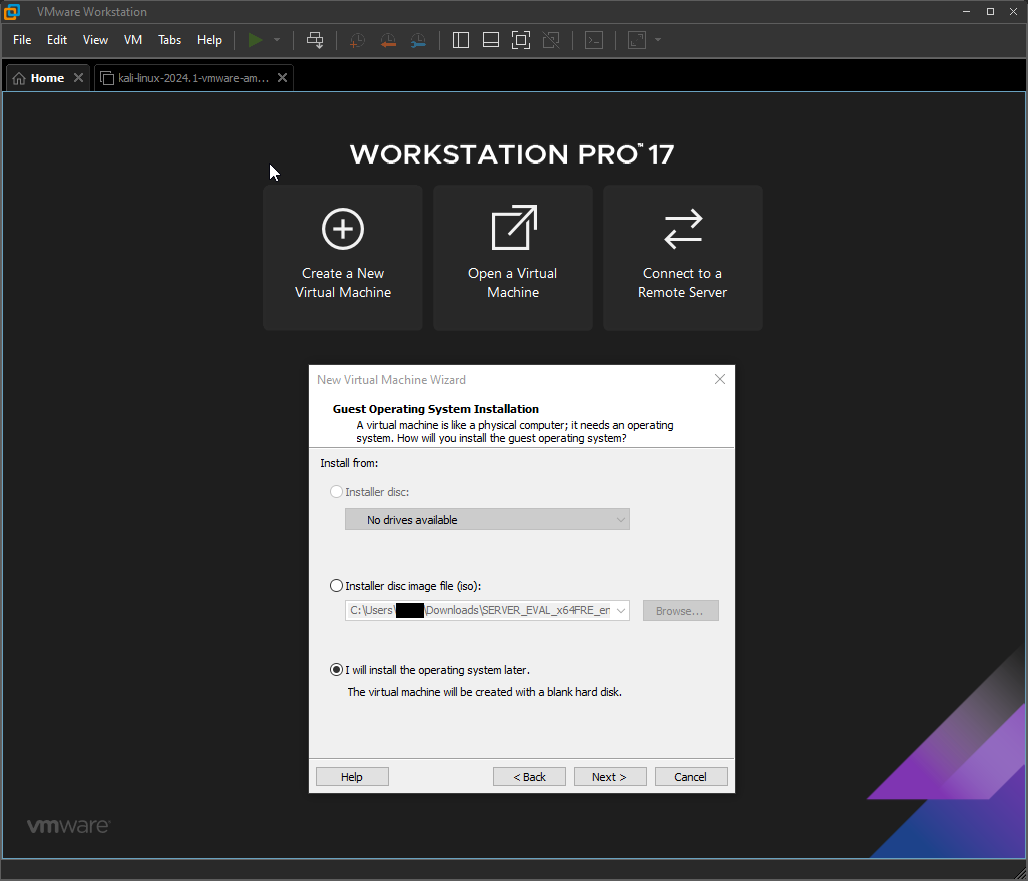This screenshot has width=1028, height=881.
Task: Open the No drives available dropdown
Action: 487,519
